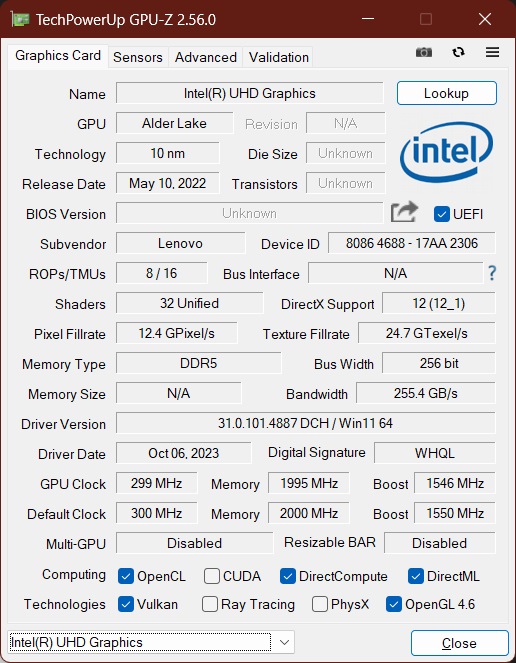
Task: Click the Intel logo image
Action: (x=446, y=152)
